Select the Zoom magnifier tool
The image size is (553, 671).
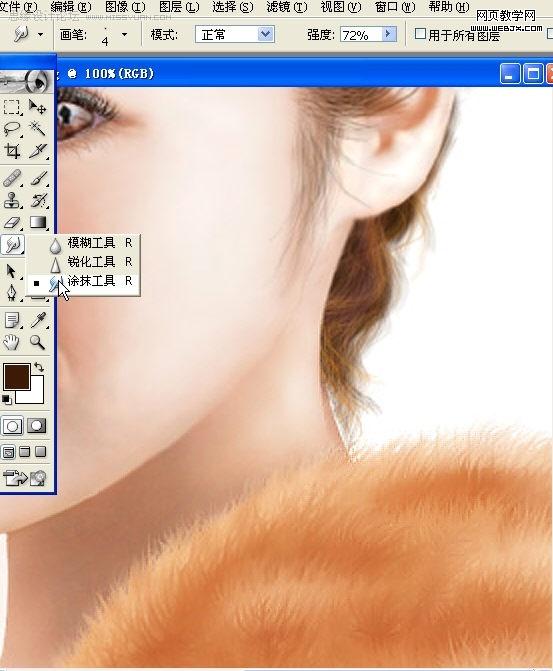point(38,342)
